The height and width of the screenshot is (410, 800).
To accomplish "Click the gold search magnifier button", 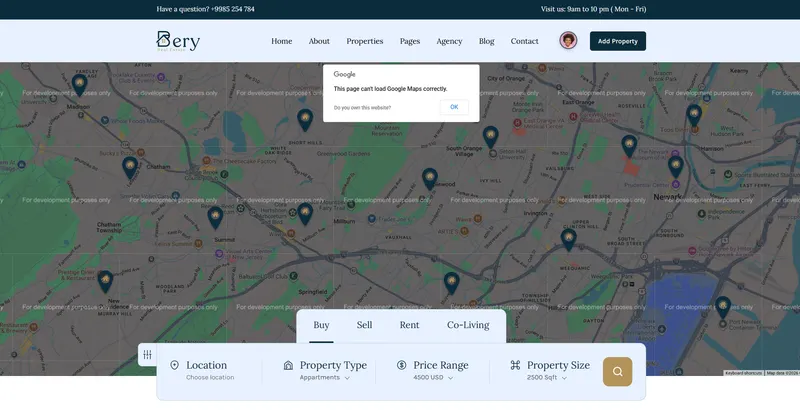I will tap(617, 371).
